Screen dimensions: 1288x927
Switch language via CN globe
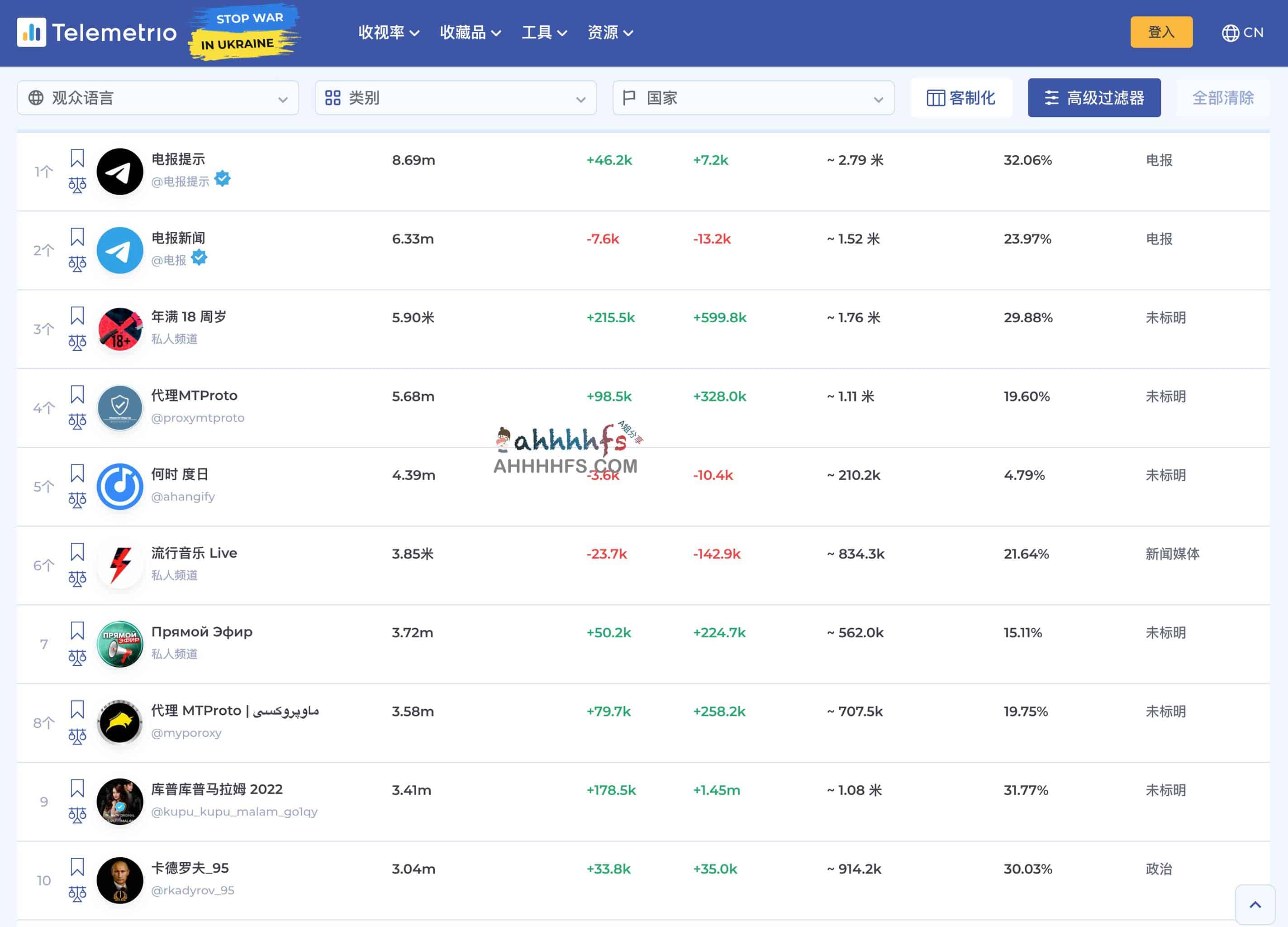point(1242,33)
